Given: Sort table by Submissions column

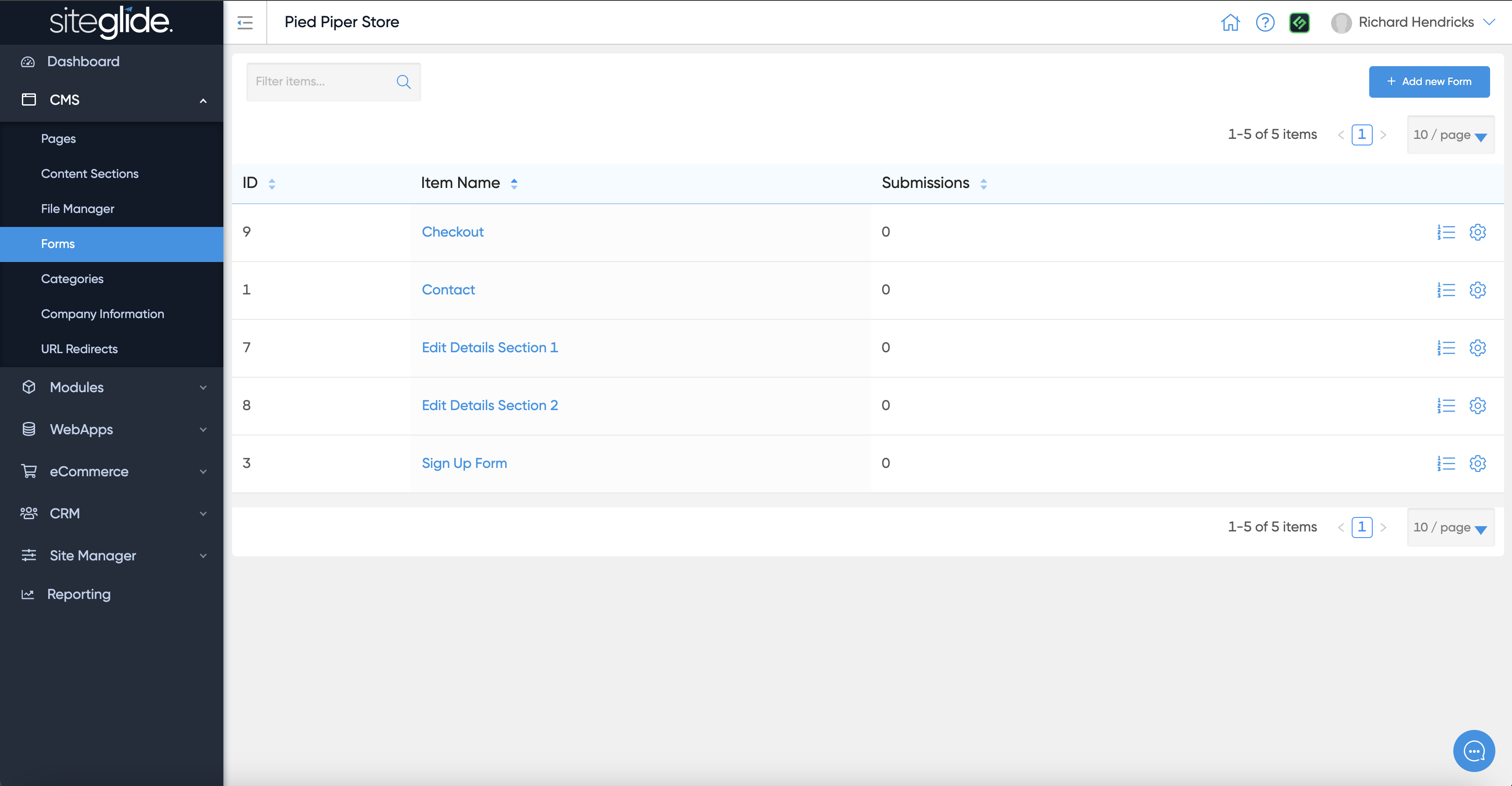Looking at the screenshot, I should coord(983,184).
